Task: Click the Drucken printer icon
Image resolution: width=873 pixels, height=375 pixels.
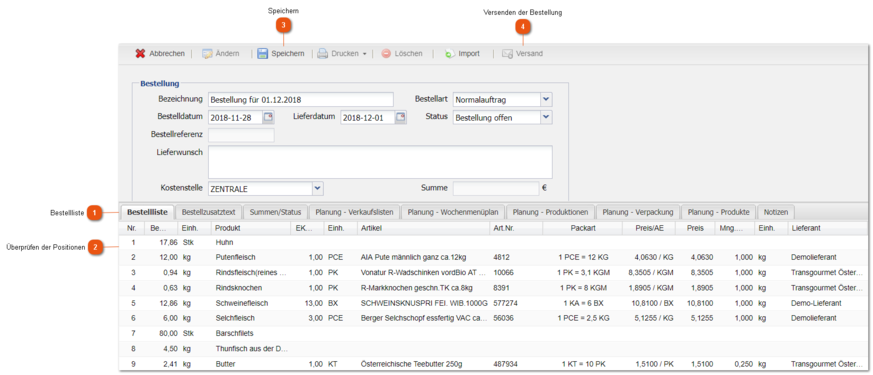Action: click(323, 54)
